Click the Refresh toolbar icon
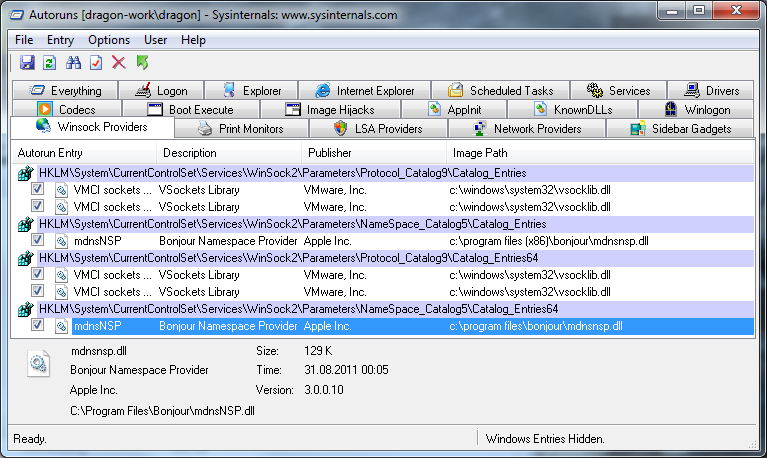 (x=49, y=63)
